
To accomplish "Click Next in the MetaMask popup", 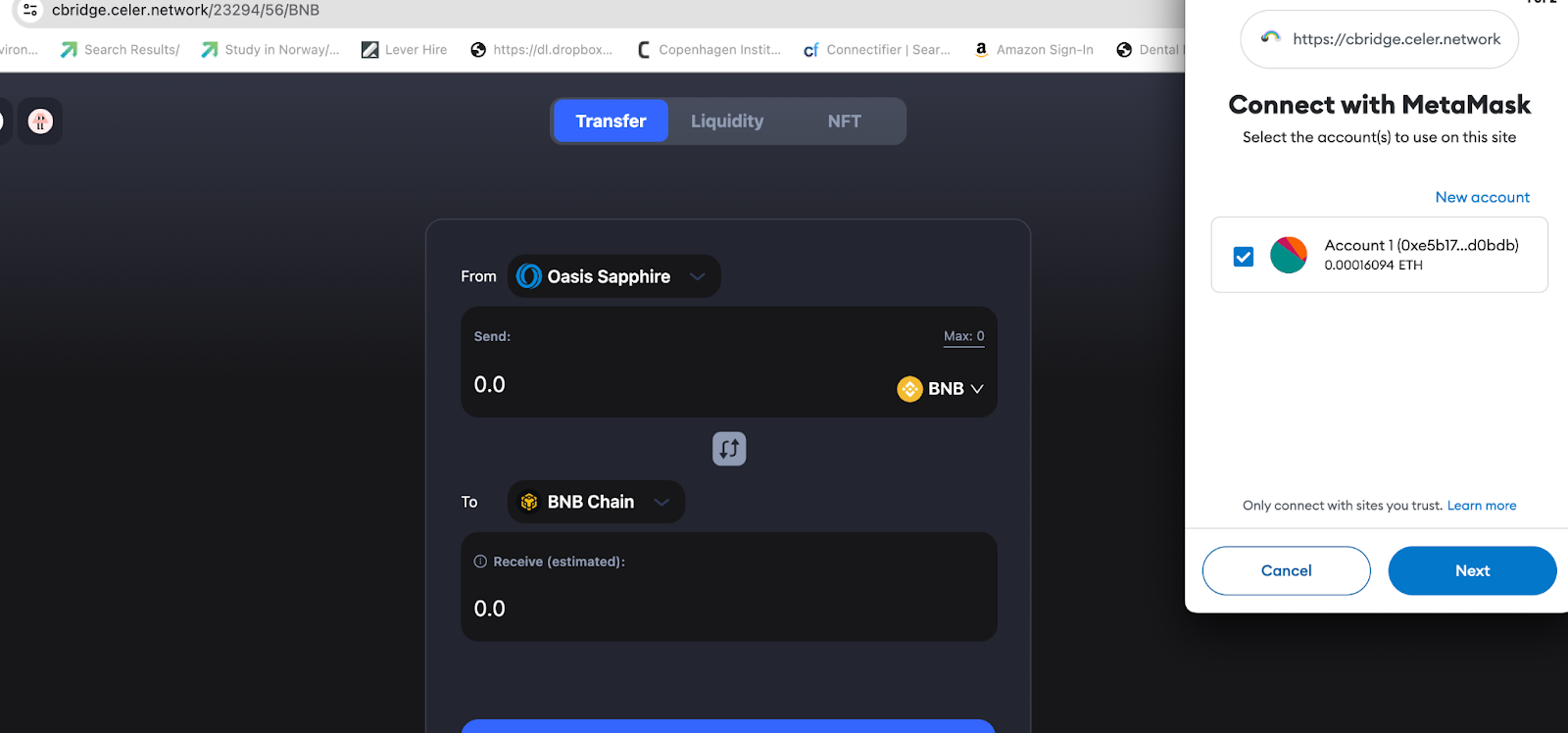I will click(x=1472, y=570).
